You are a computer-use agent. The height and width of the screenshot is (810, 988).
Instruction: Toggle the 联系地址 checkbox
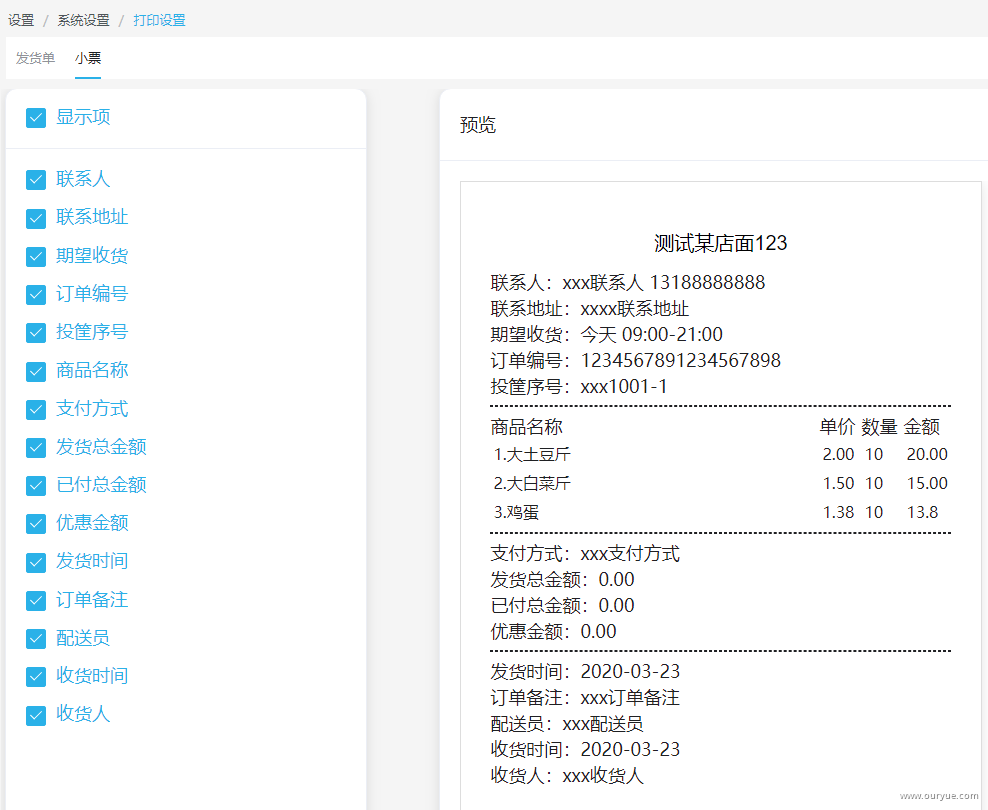coord(36,218)
